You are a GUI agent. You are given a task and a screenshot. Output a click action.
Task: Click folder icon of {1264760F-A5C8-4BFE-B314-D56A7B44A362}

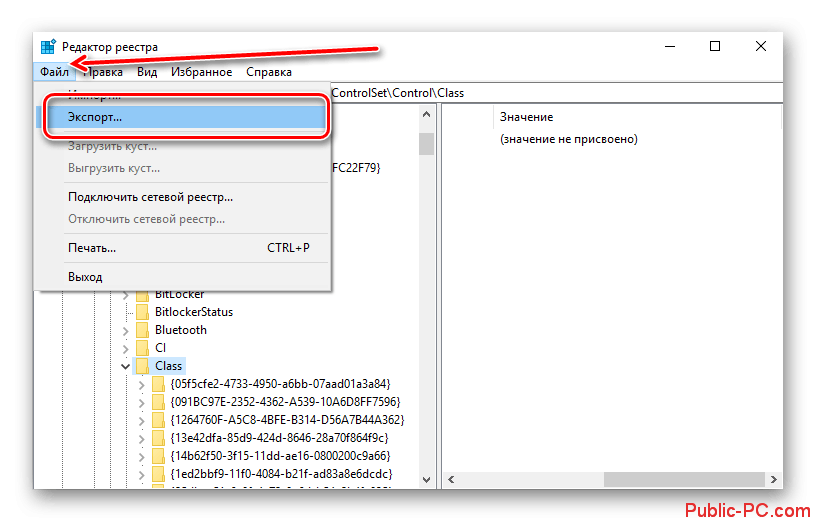(158, 420)
